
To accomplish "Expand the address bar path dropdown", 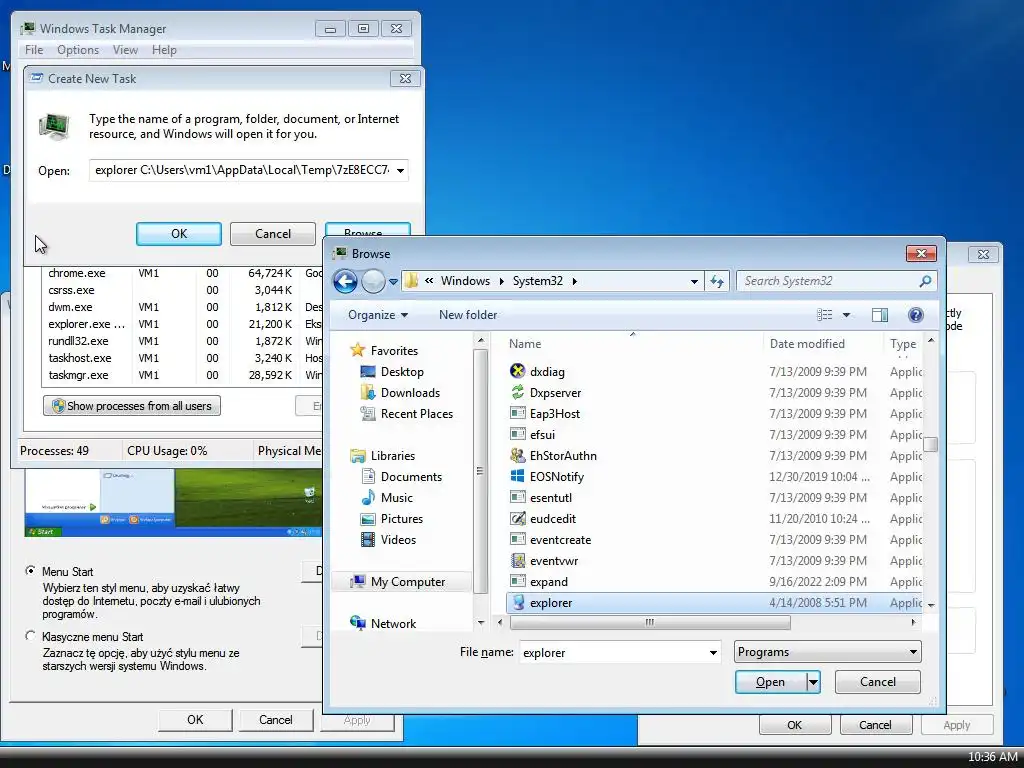I will point(694,281).
